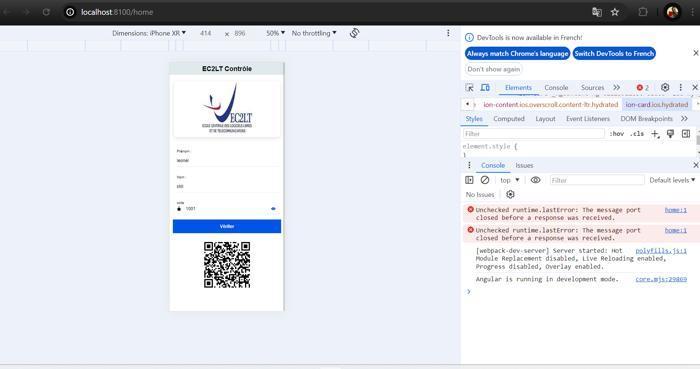
Task: Reload the page in Chrome
Action: coord(46,12)
